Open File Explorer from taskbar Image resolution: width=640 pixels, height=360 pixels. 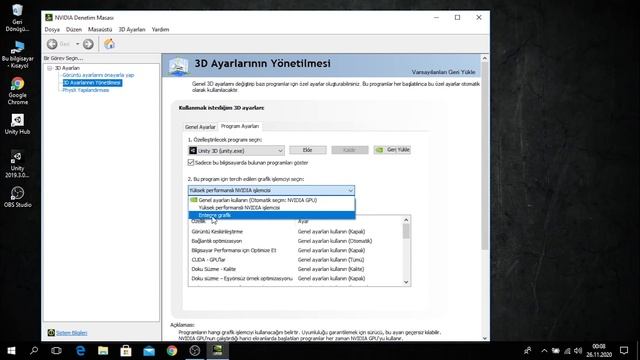point(103,351)
